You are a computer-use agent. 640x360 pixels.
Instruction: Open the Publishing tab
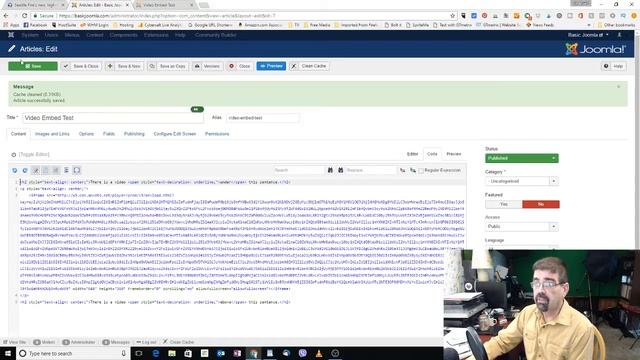(134, 134)
